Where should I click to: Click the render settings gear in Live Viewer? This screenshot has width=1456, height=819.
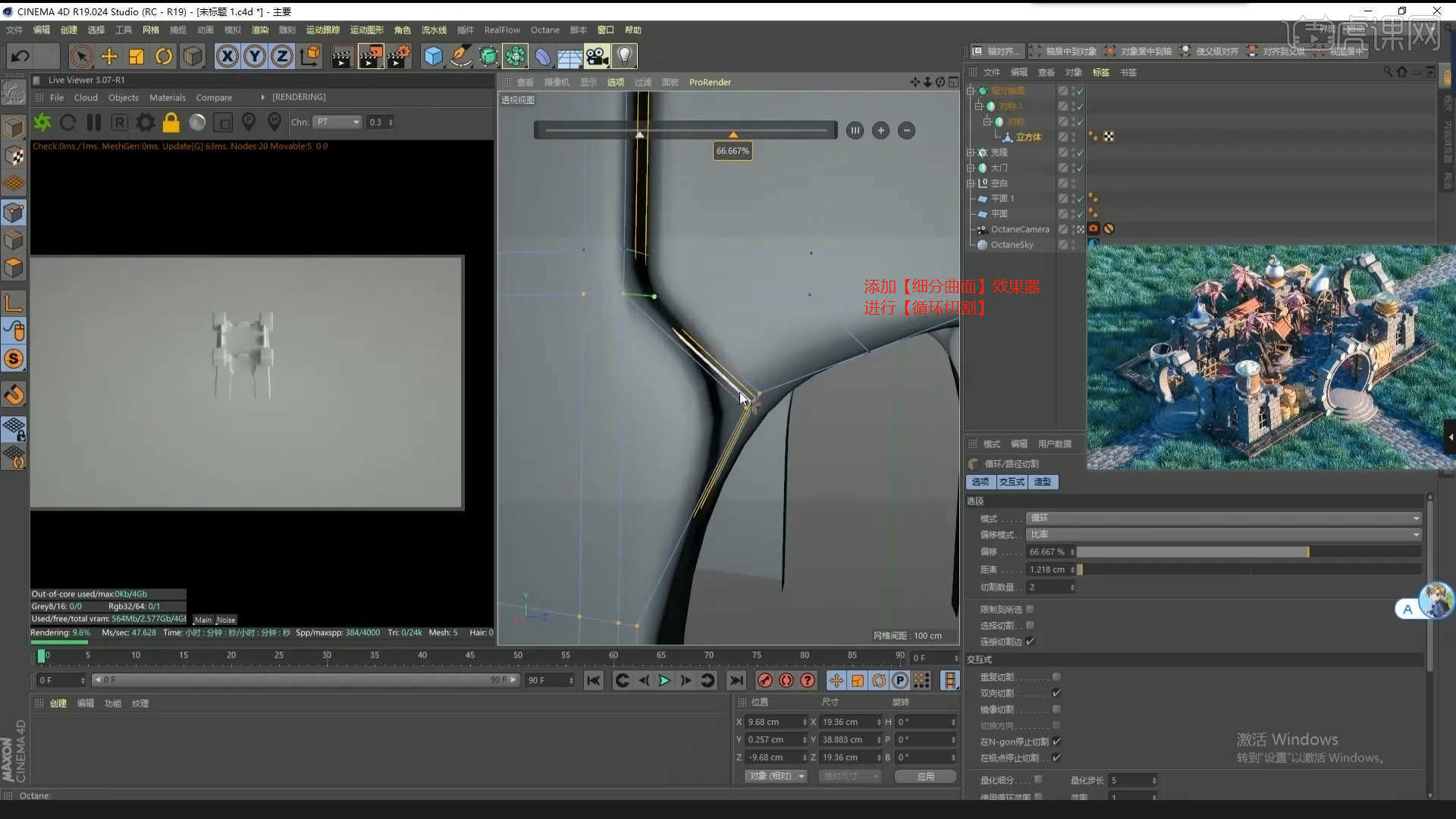click(x=145, y=122)
